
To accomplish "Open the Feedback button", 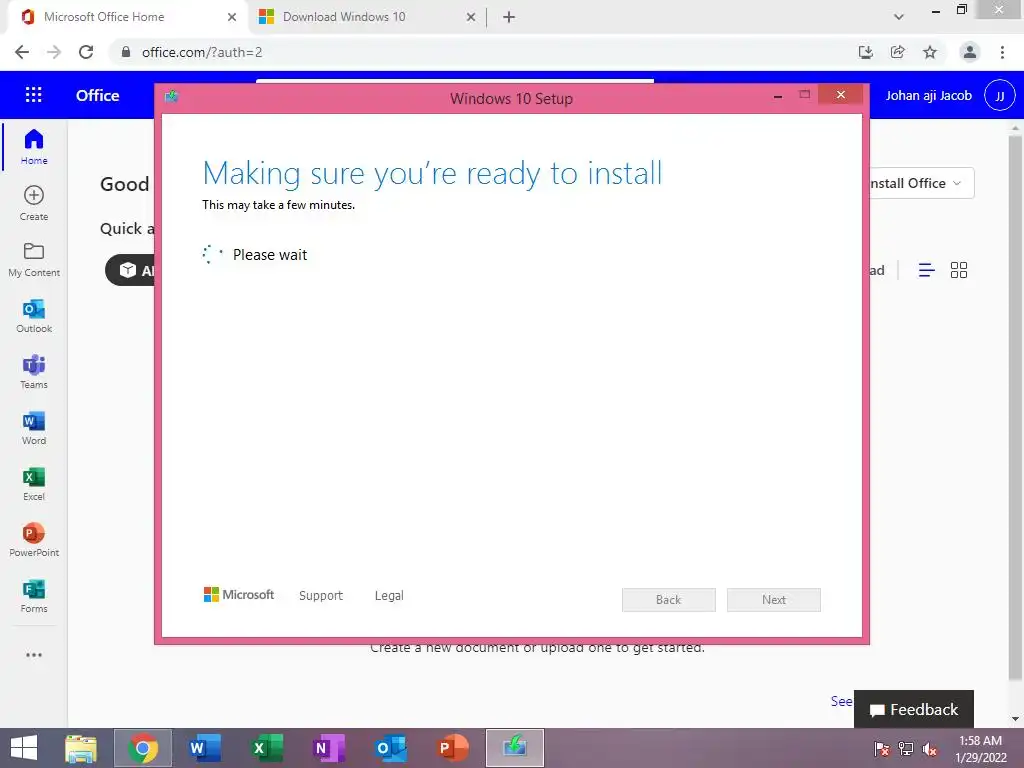I will (x=914, y=709).
